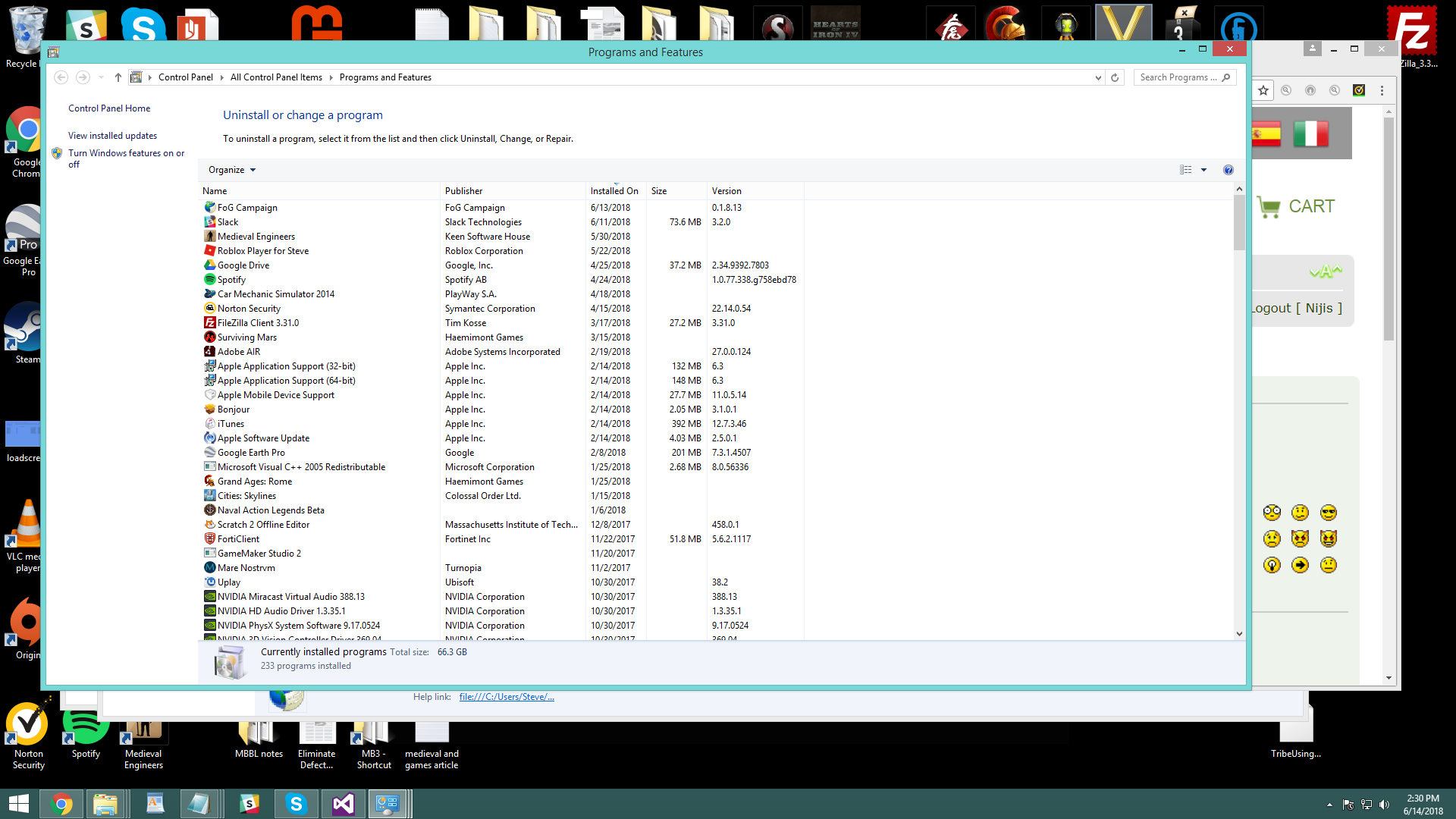Click the Google Drive icon in program list
The image size is (1456, 819).
210,265
